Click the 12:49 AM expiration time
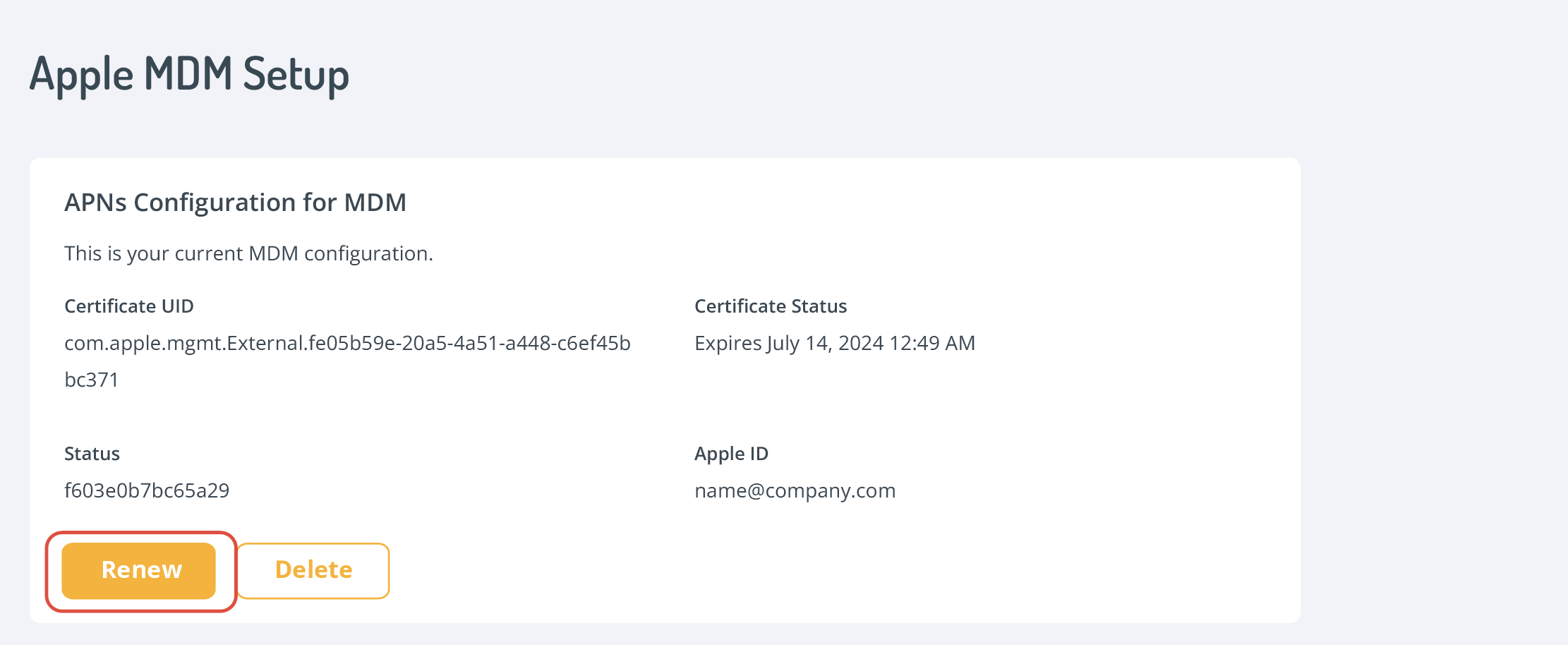Image resolution: width=1568 pixels, height=645 pixels. 932,343
